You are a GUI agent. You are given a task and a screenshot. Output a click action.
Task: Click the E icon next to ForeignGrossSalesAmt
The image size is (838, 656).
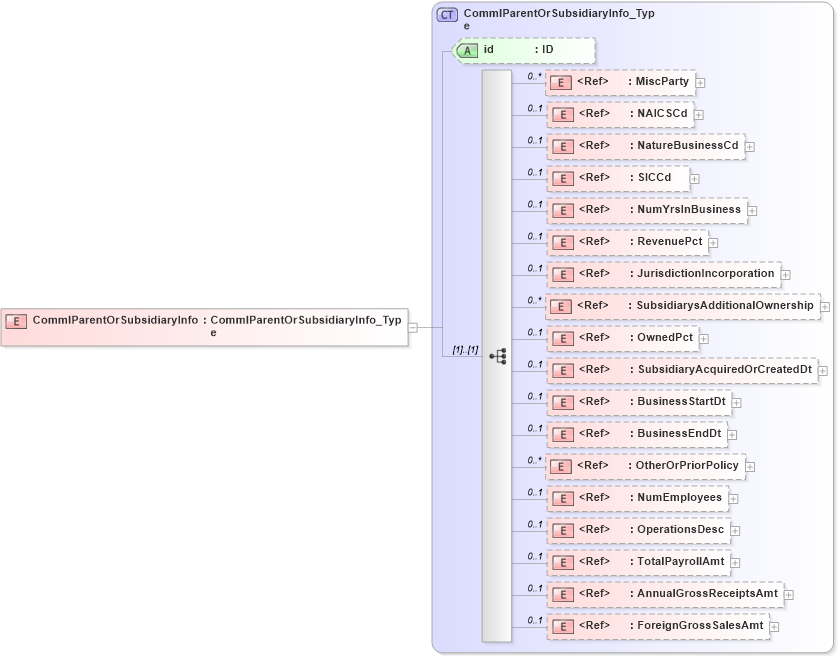coord(561,625)
